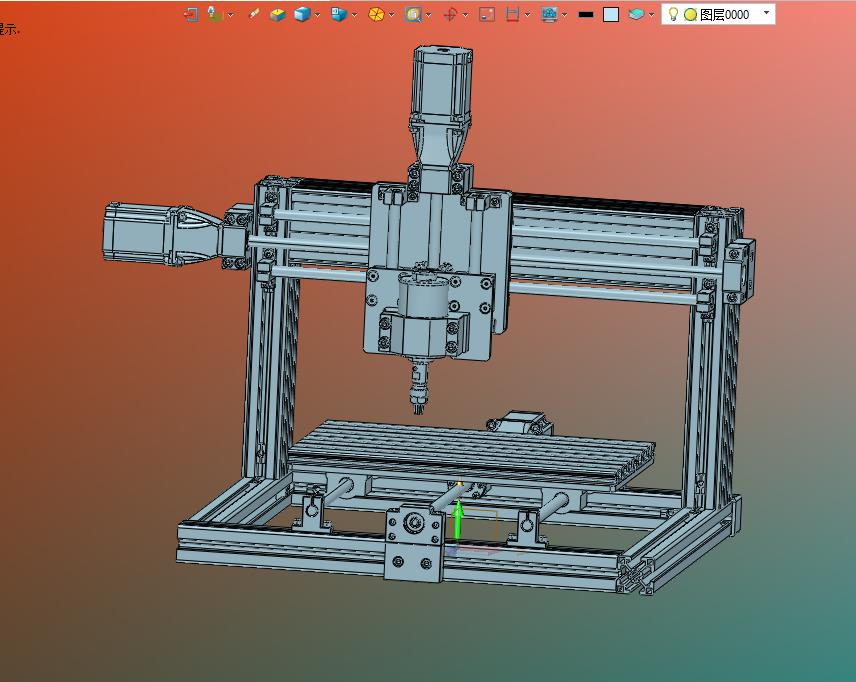Image resolution: width=856 pixels, height=682 pixels.
Task: Click the black line color swatch
Action: pos(586,15)
